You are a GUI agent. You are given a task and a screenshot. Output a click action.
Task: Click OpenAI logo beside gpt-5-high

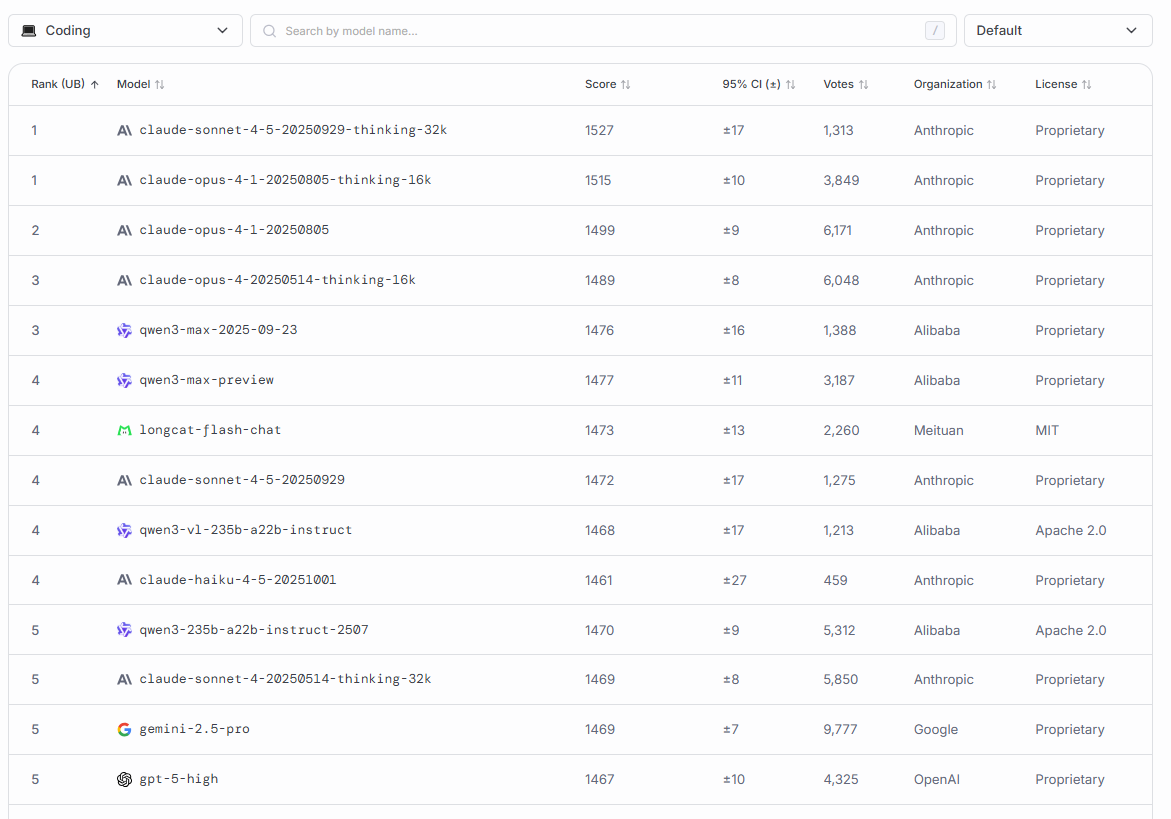point(125,779)
